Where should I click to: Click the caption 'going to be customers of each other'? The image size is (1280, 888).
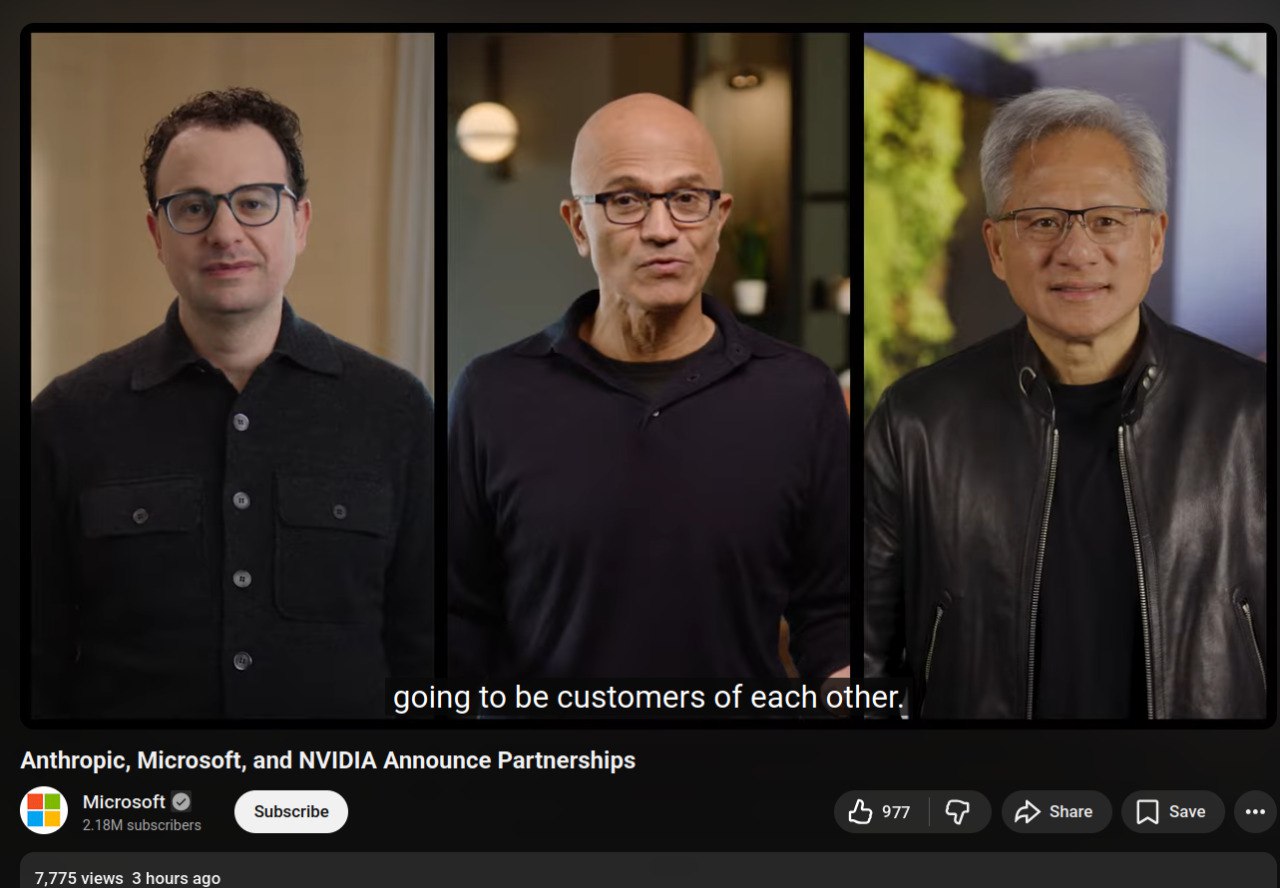pyautogui.click(x=648, y=698)
